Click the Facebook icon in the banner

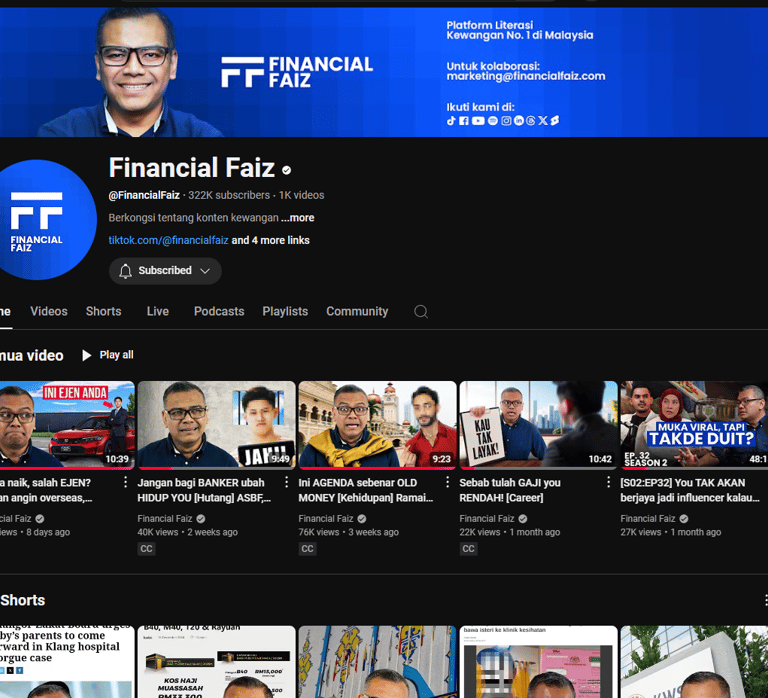(464, 120)
